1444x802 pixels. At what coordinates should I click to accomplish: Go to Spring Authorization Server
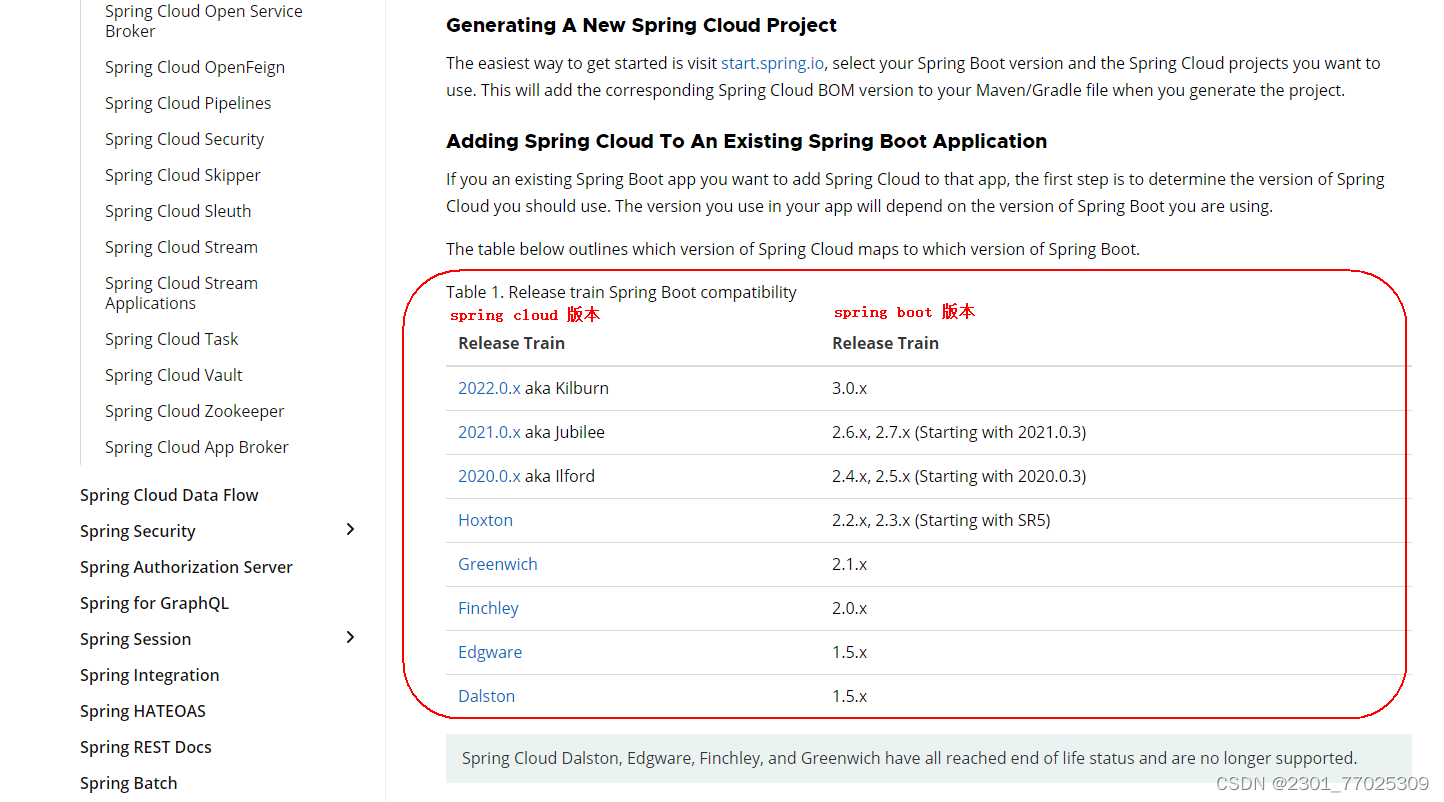pos(186,567)
